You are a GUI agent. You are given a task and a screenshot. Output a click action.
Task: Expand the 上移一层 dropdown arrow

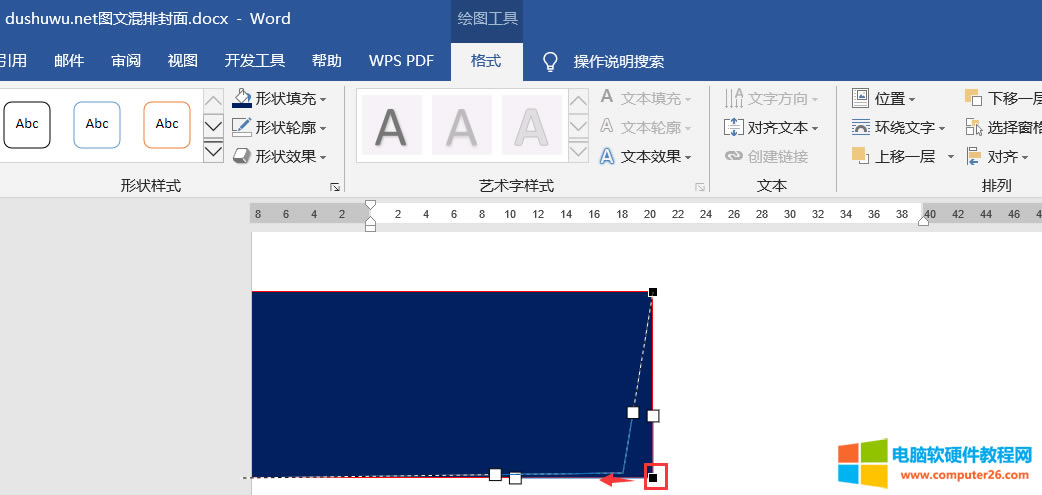coord(950,157)
